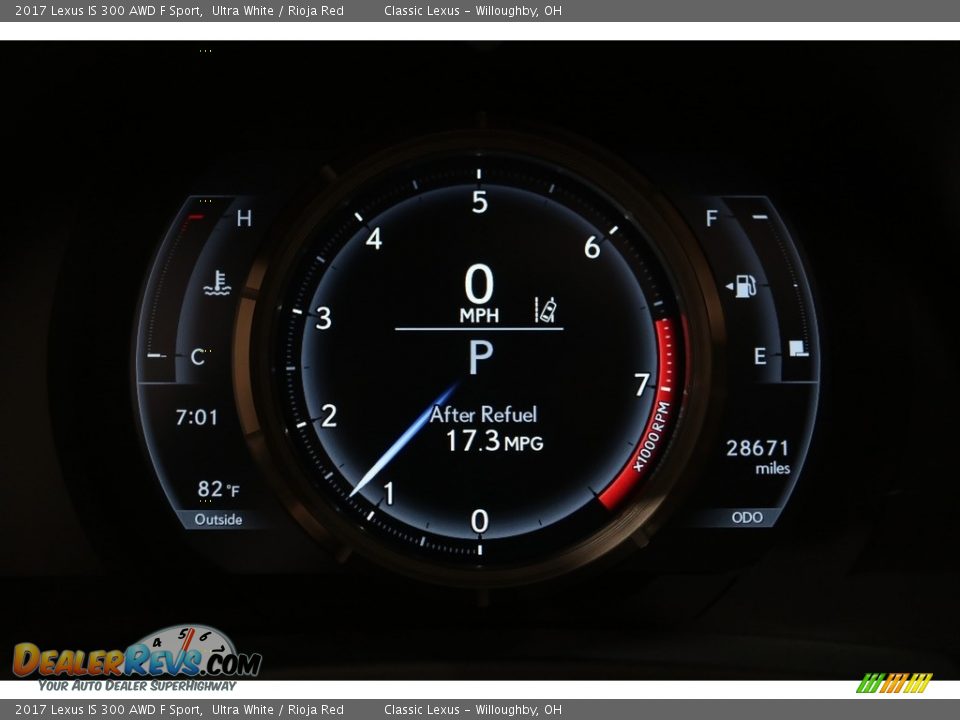The width and height of the screenshot is (960, 720).
Task: Click the 0 MPH speed readout
Action: click(479, 293)
